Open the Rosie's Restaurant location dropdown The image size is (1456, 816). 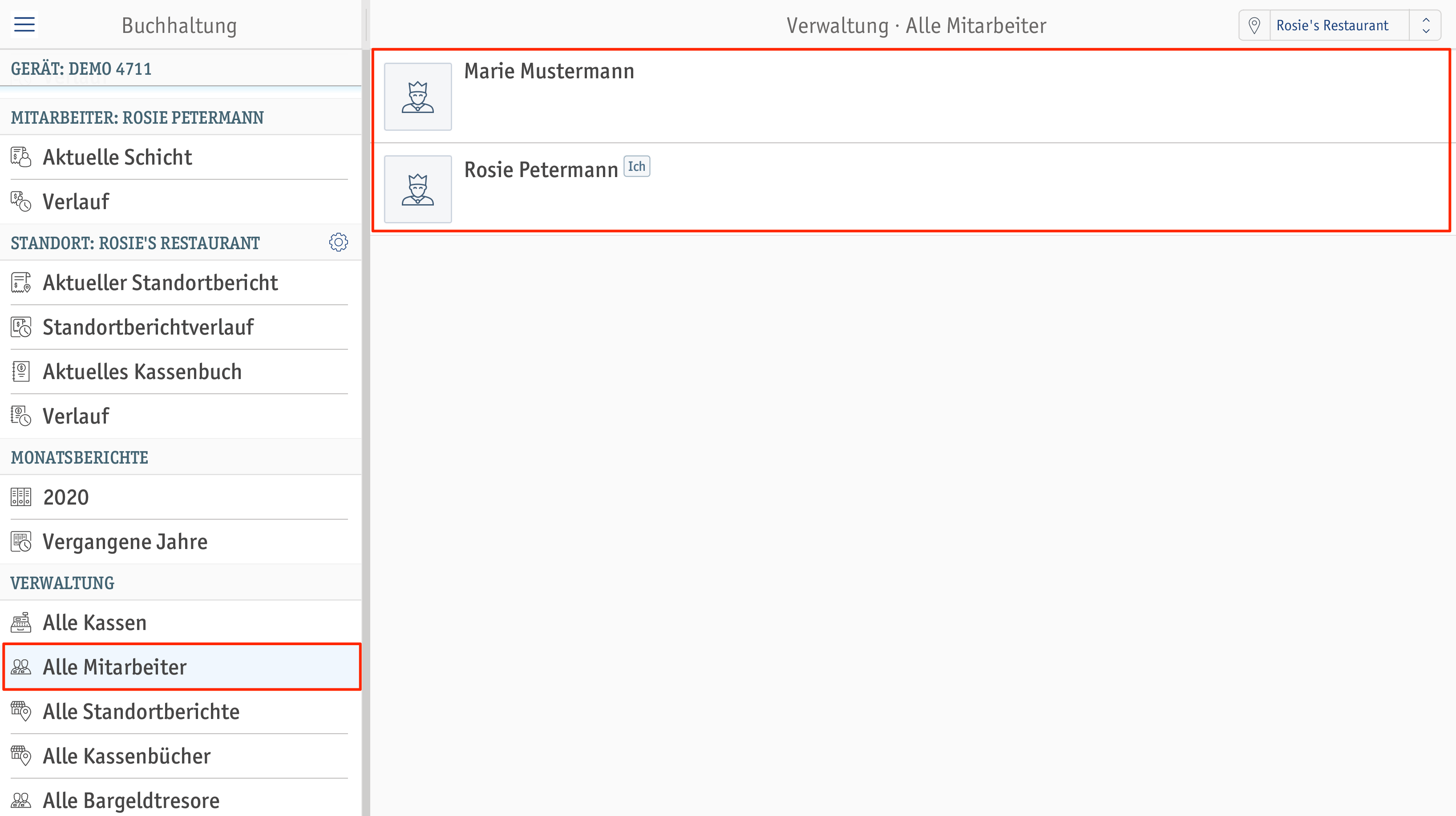1339,25
